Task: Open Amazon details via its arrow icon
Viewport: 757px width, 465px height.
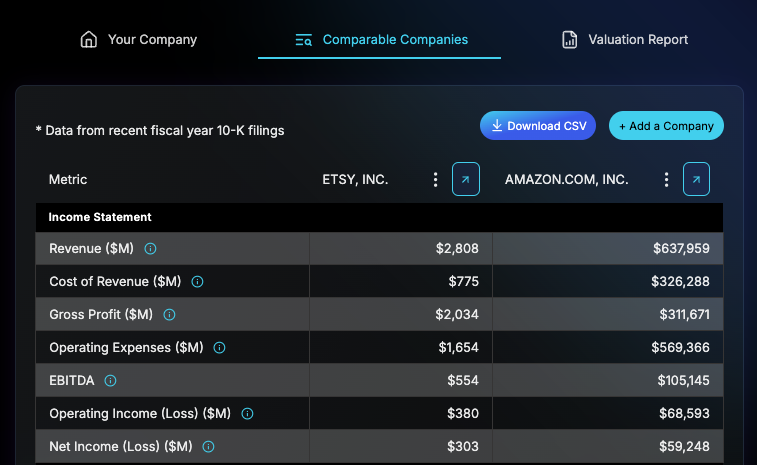Action: click(696, 179)
